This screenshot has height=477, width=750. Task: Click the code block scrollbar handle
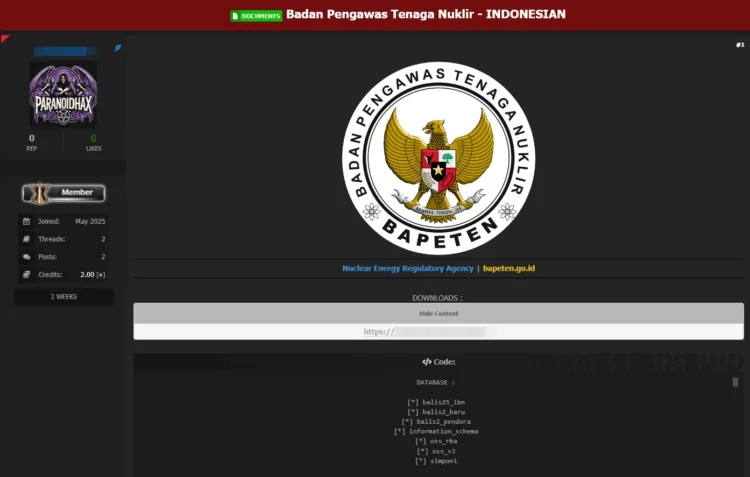pyautogui.click(x=735, y=382)
